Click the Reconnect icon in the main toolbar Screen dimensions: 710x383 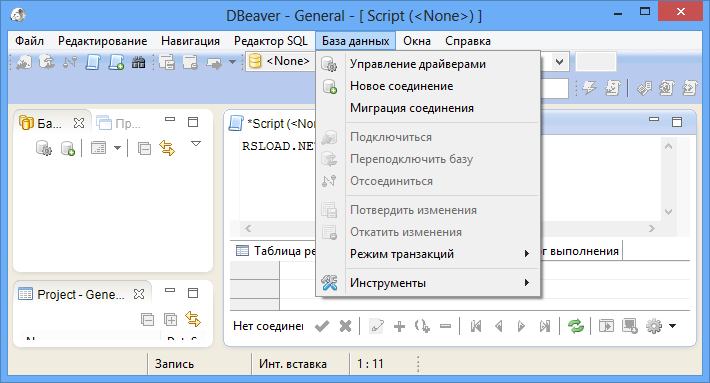(x=47, y=62)
